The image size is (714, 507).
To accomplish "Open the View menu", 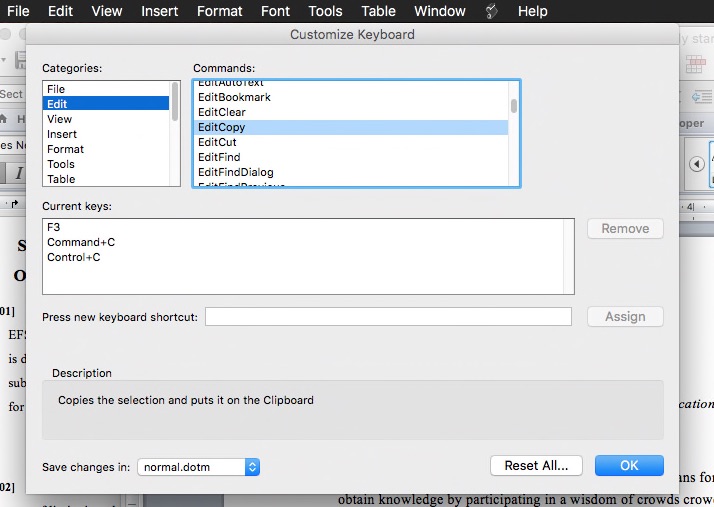I will tap(107, 11).
